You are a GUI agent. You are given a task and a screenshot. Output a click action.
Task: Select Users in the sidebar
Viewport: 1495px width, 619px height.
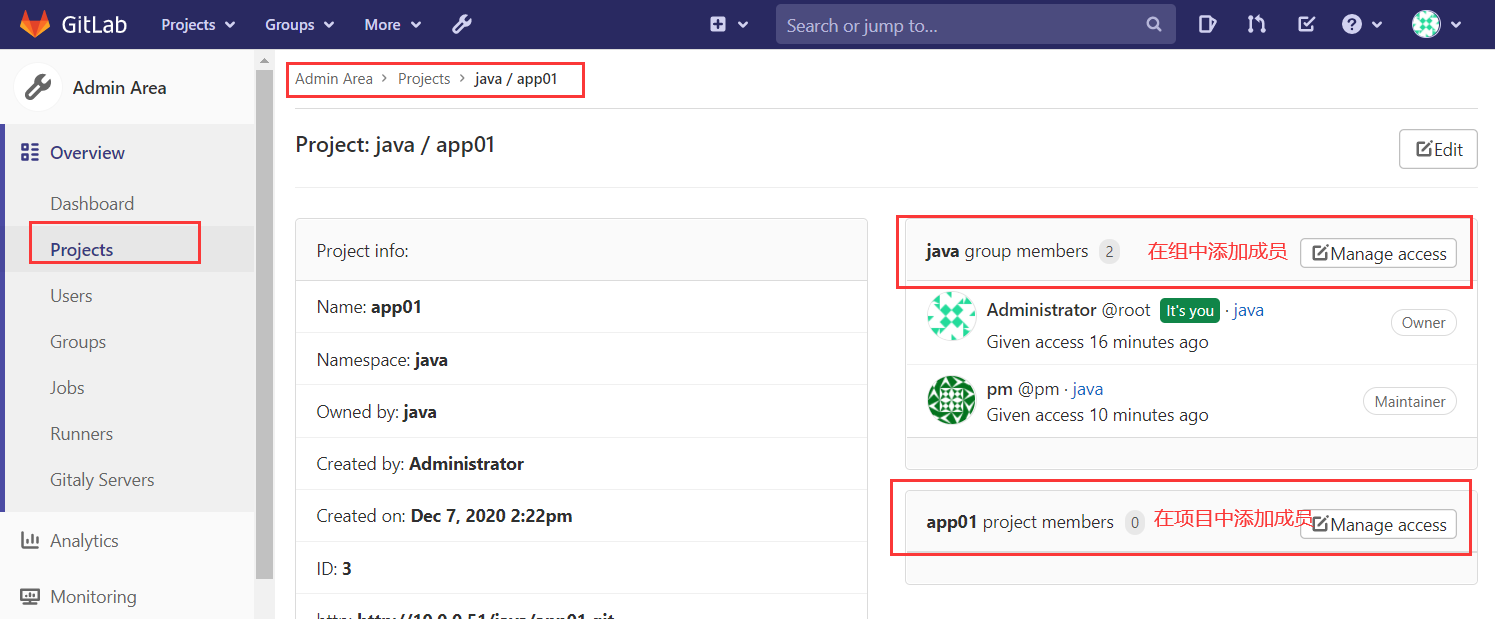71,296
